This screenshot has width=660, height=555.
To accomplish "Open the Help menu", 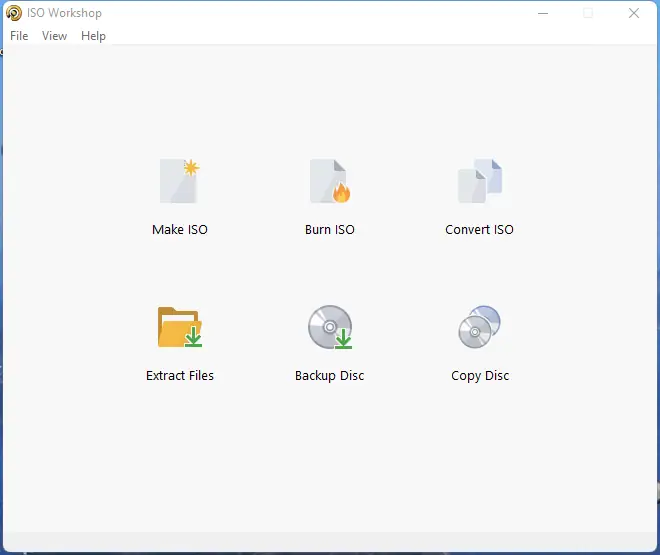I will tap(93, 36).
